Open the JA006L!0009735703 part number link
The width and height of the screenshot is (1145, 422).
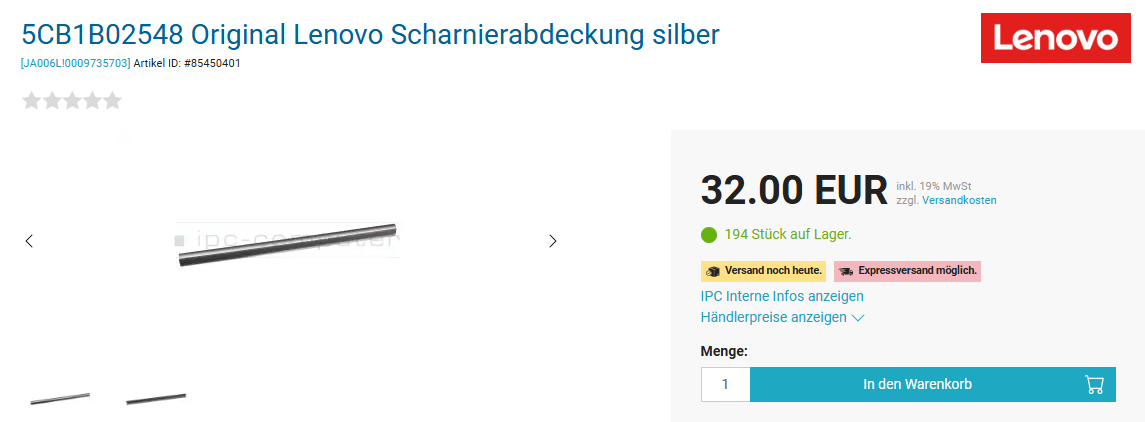click(x=75, y=63)
